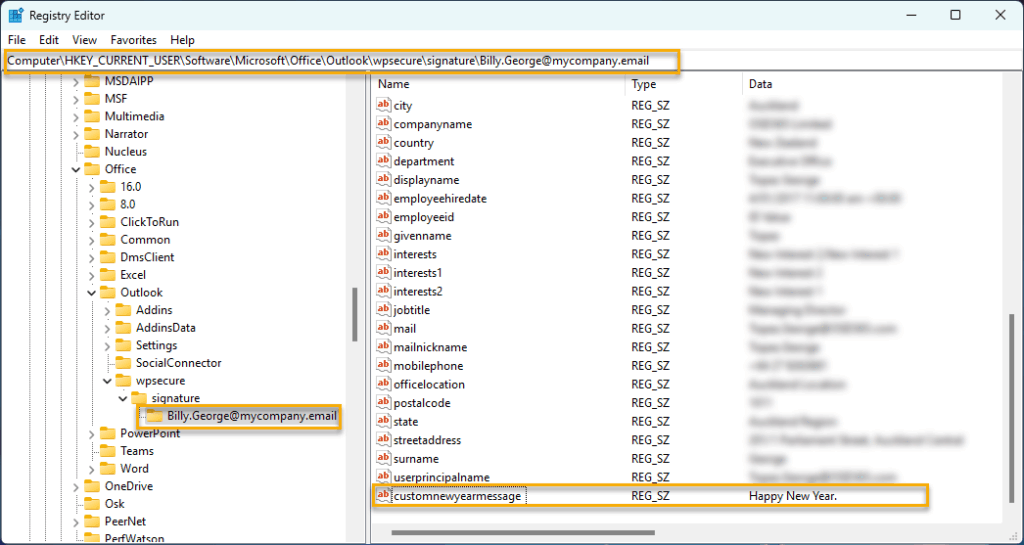This screenshot has width=1024, height=545.
Task: Select the Nucleus folder icon
Action: point(91,151)
